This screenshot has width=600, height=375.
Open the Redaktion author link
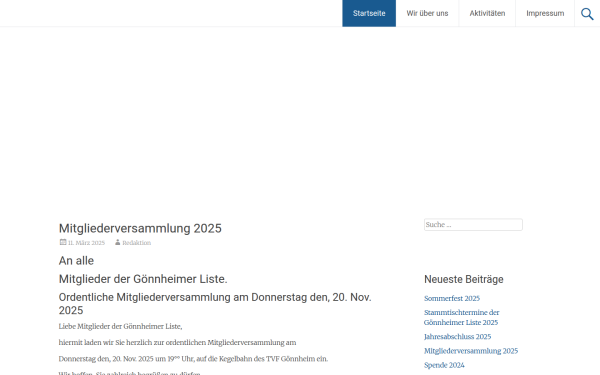pos(137,243)
